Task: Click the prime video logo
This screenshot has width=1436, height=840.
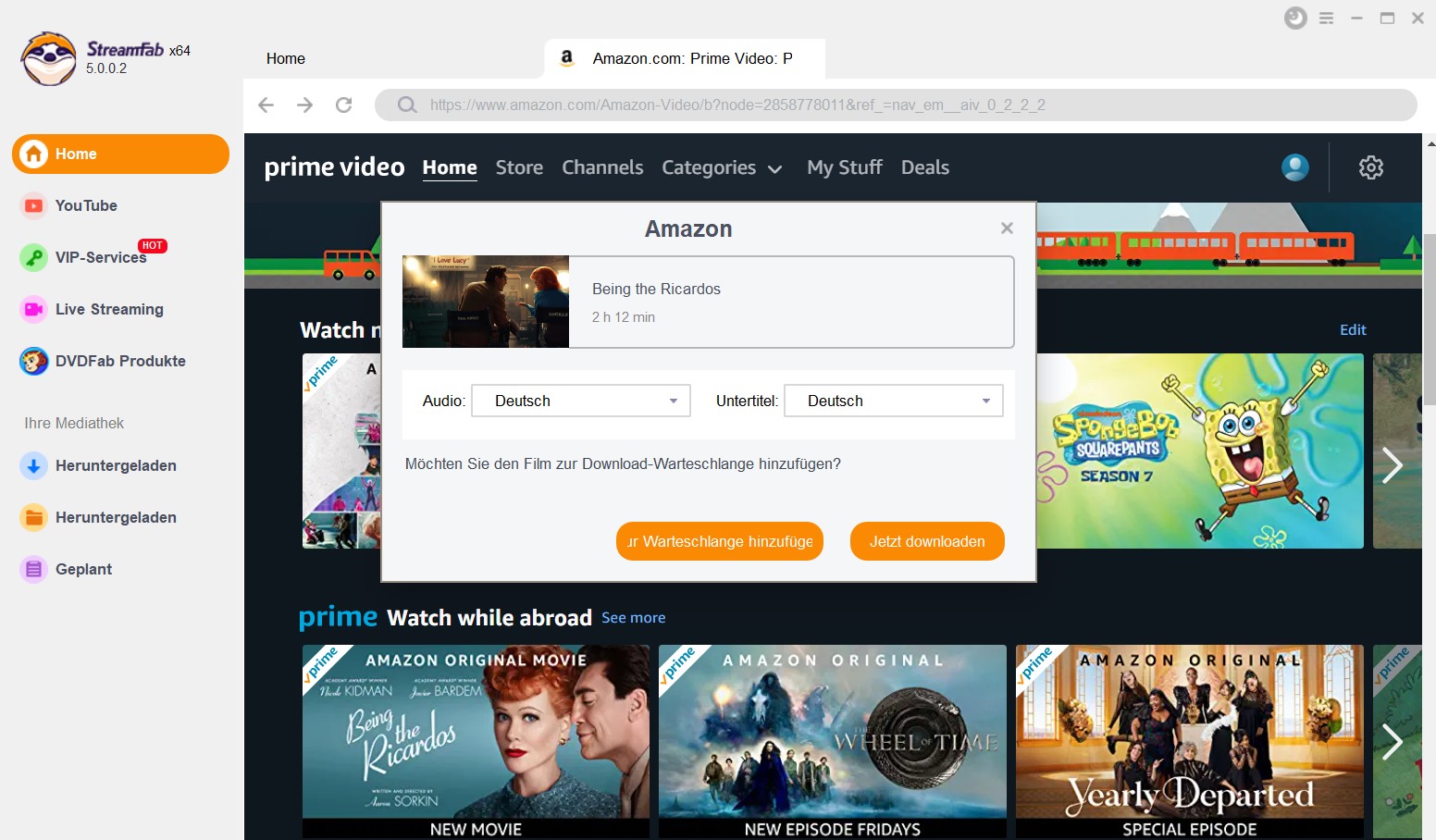Action: point(334,167)
